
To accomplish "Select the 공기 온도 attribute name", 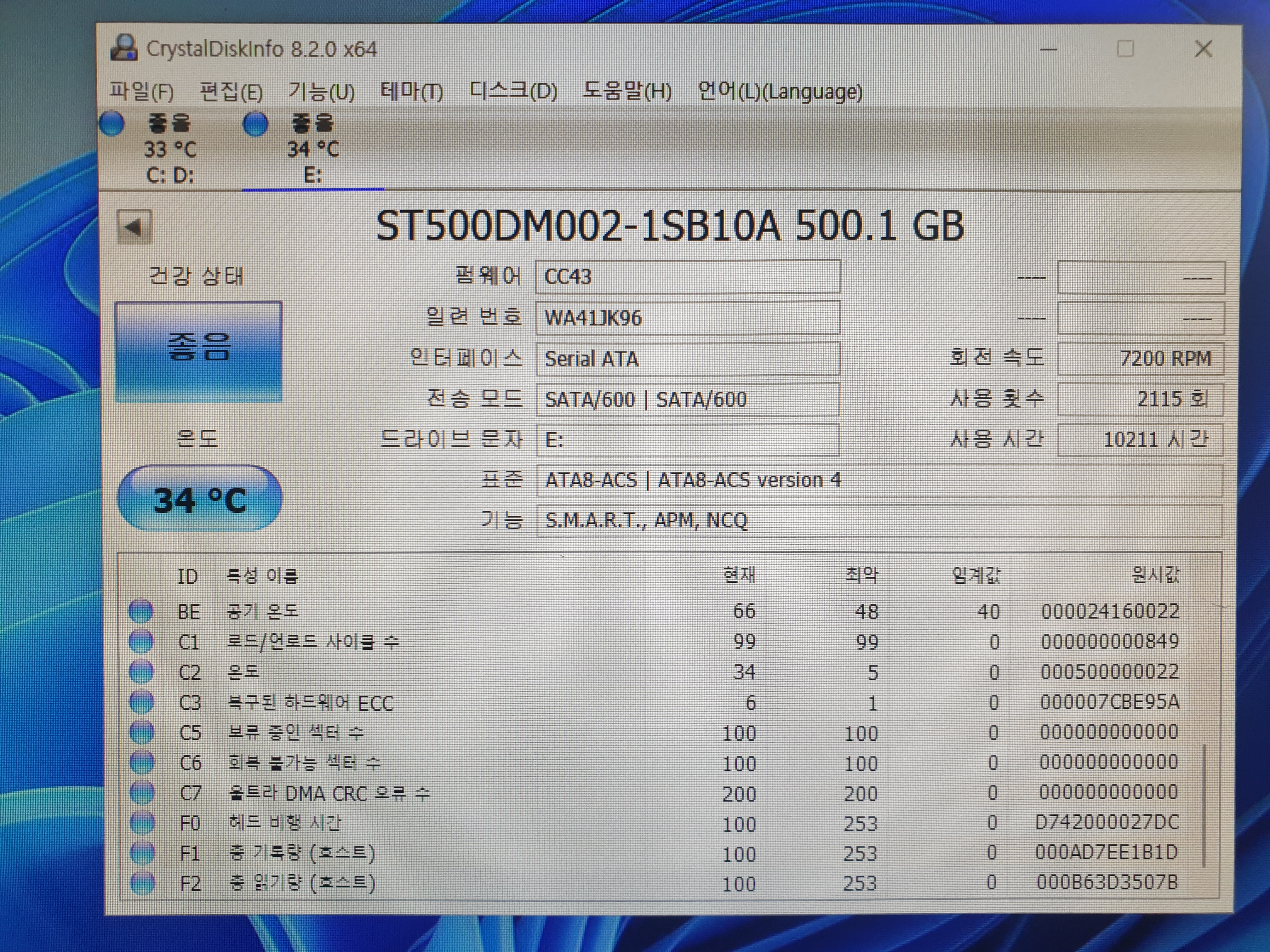I will pos(262,611).
